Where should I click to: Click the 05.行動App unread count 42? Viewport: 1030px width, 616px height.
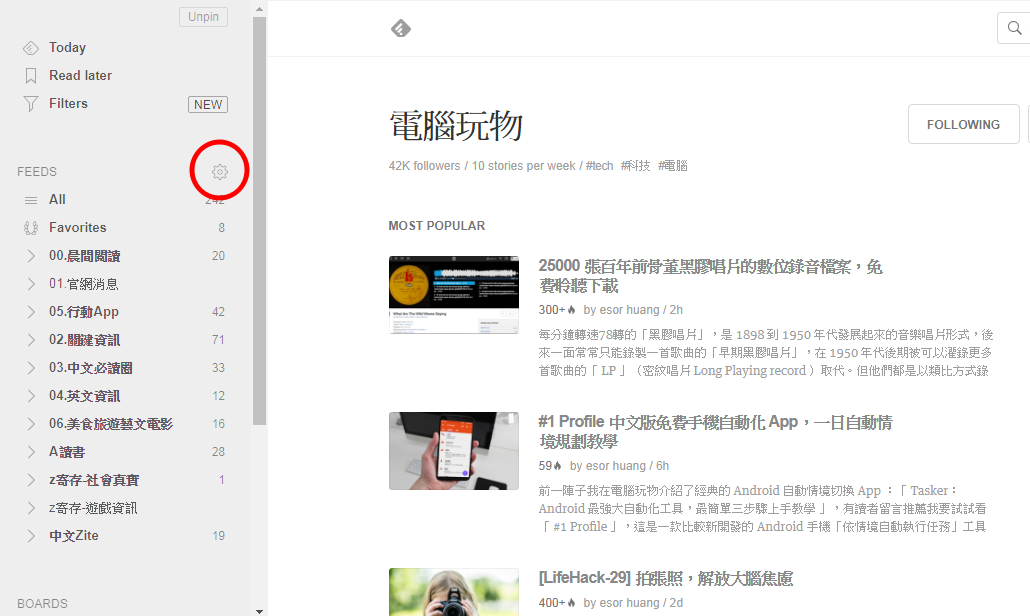(218, 312)
